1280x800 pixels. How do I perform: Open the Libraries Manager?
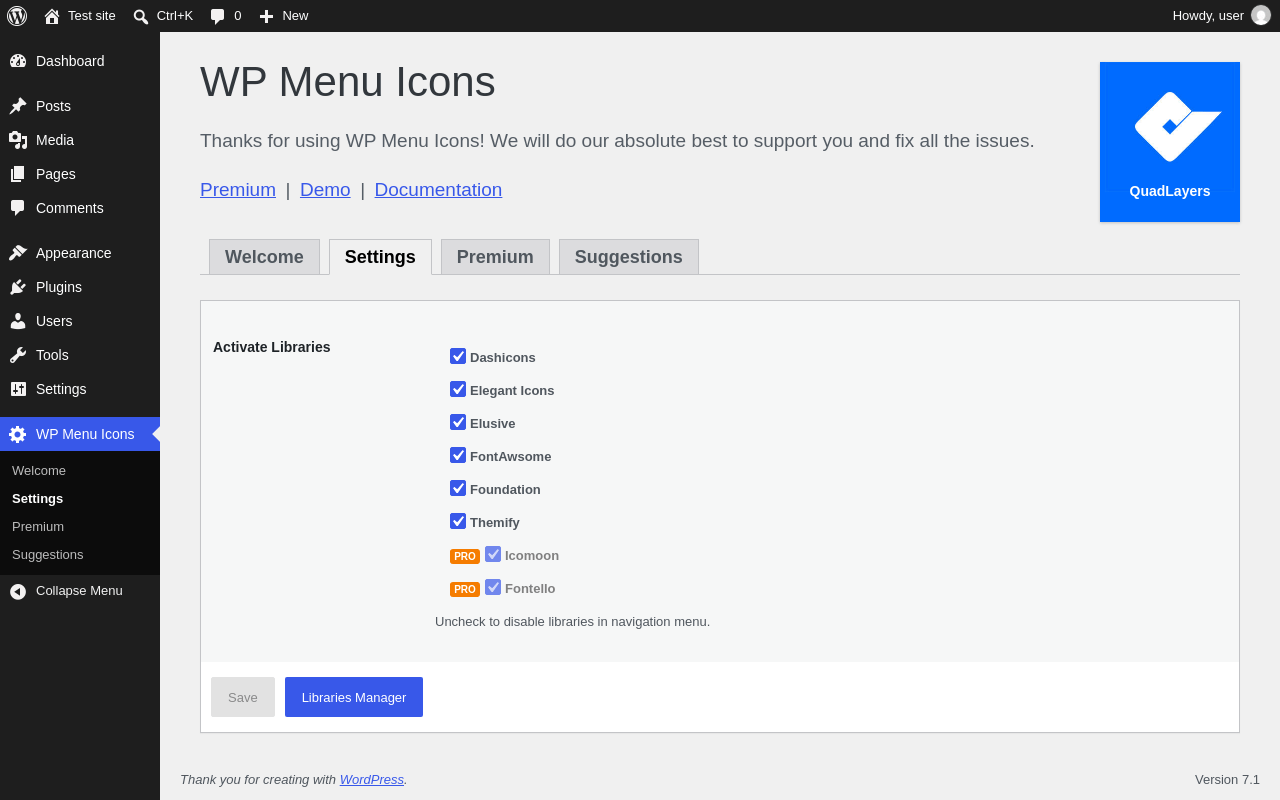tap(354, 697)
